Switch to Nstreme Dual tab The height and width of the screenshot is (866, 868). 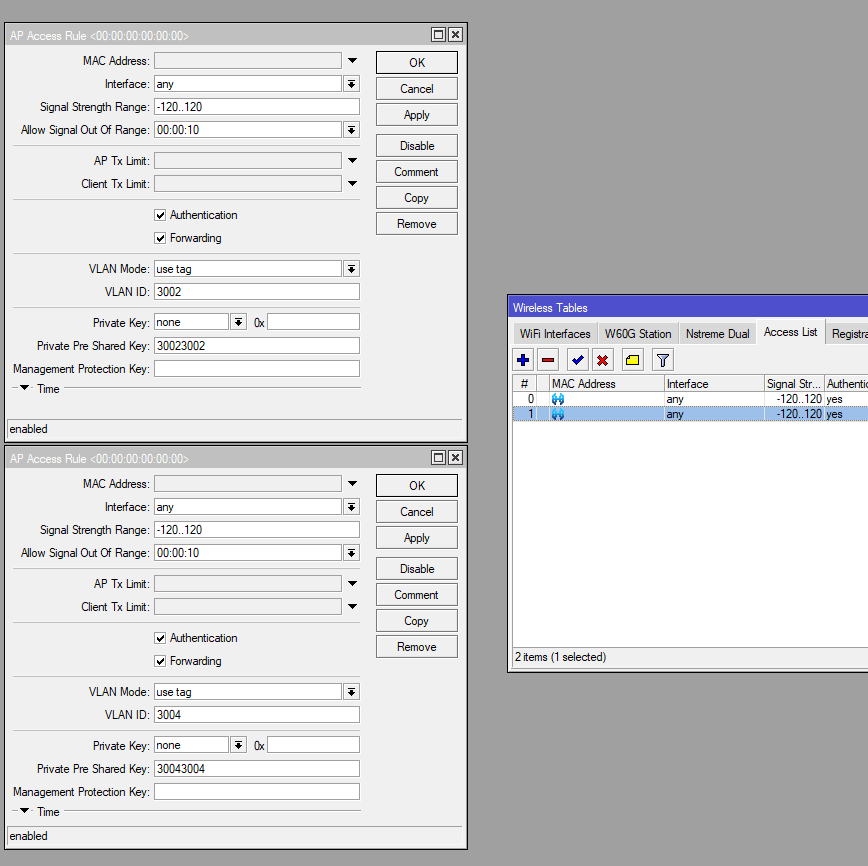pos(717,334)
